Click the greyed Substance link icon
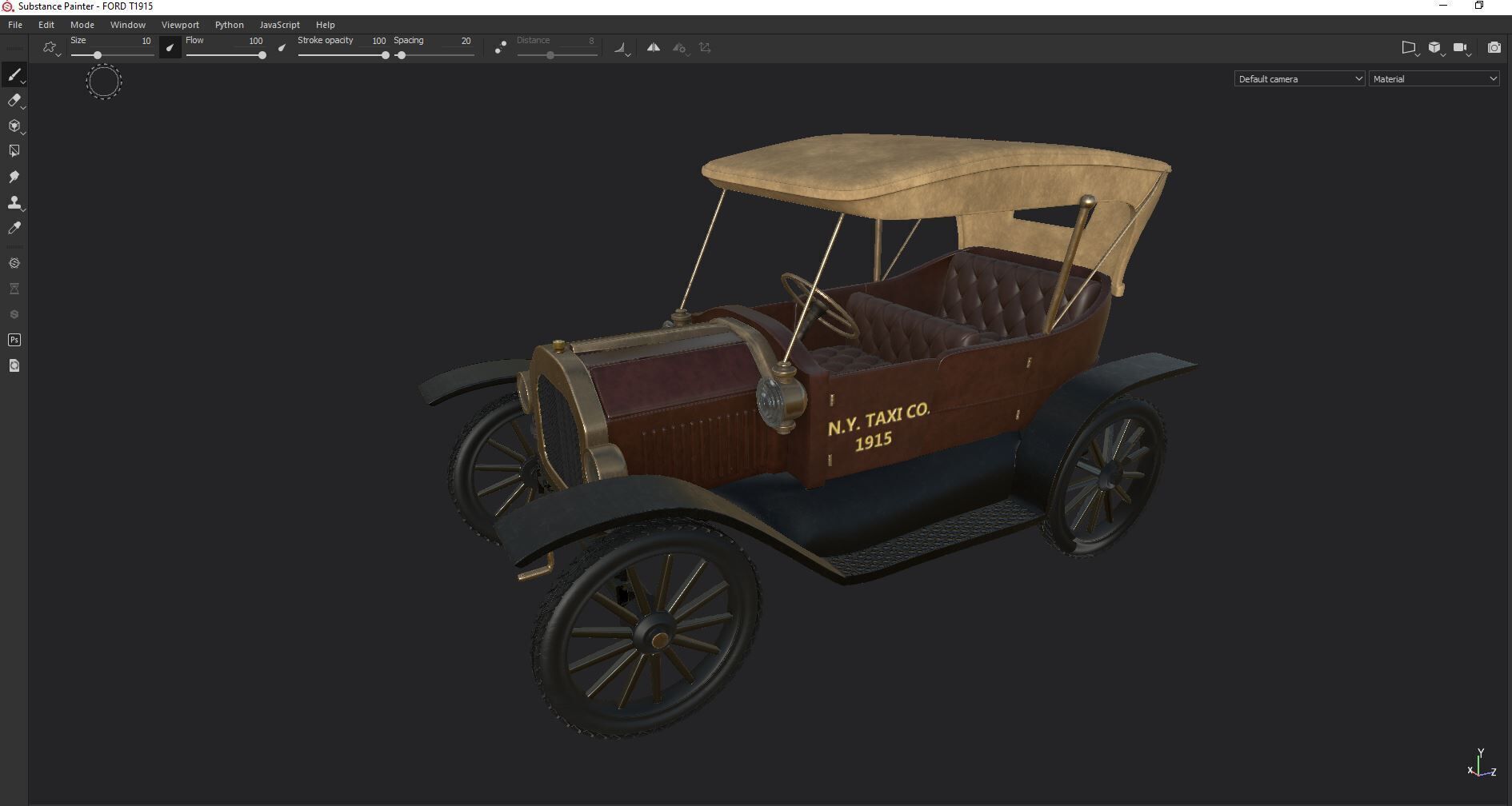The height and width of the screenshot is (806, 1512). (14, 314)
